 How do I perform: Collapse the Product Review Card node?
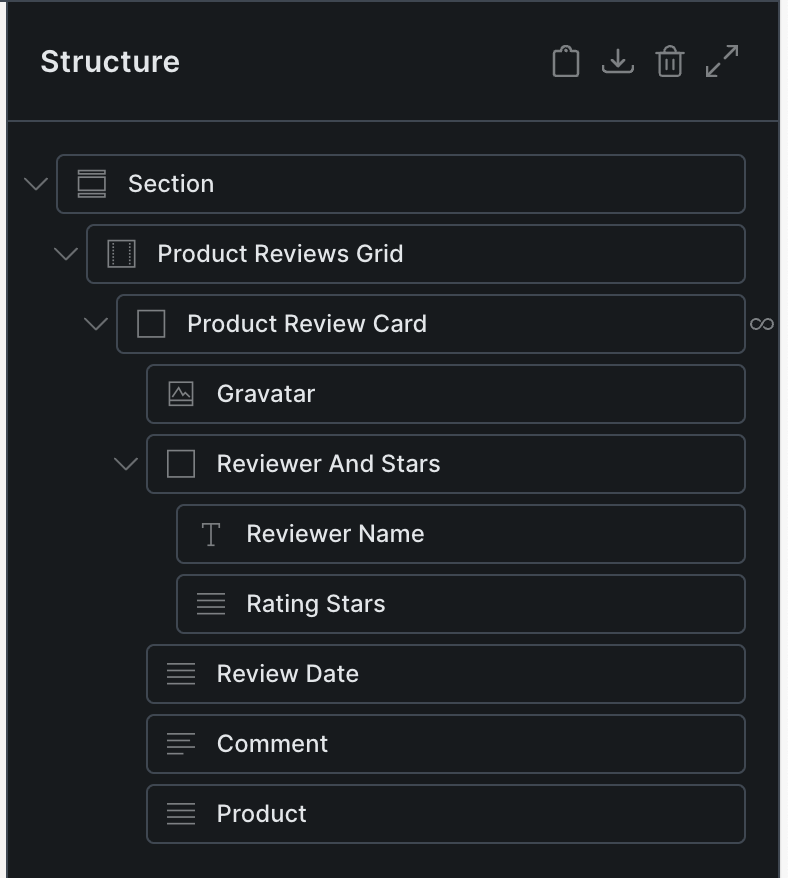pyautogui.click(x=96, y=324)
